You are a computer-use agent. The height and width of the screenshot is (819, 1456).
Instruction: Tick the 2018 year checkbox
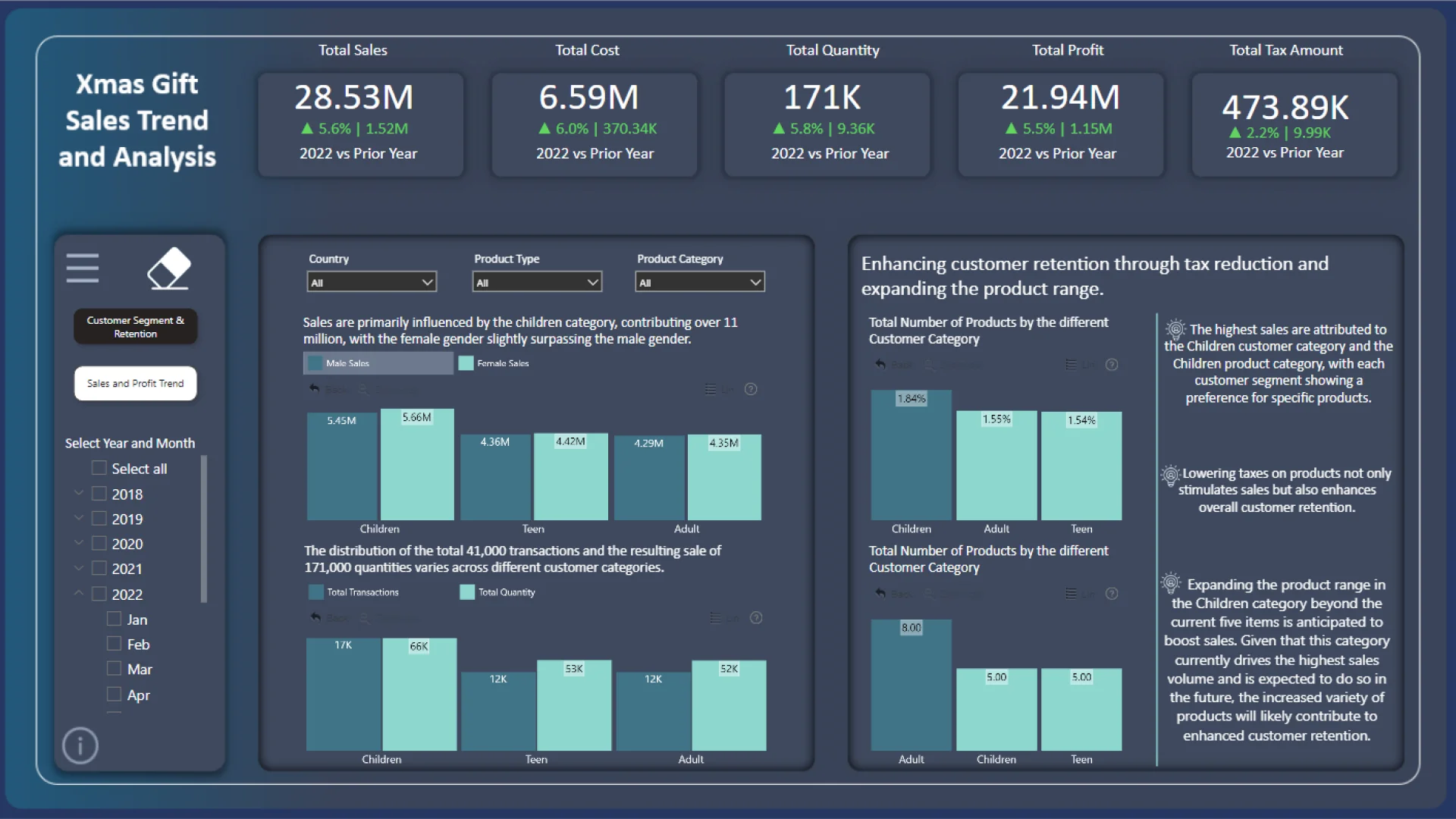(x=99, y=494)
